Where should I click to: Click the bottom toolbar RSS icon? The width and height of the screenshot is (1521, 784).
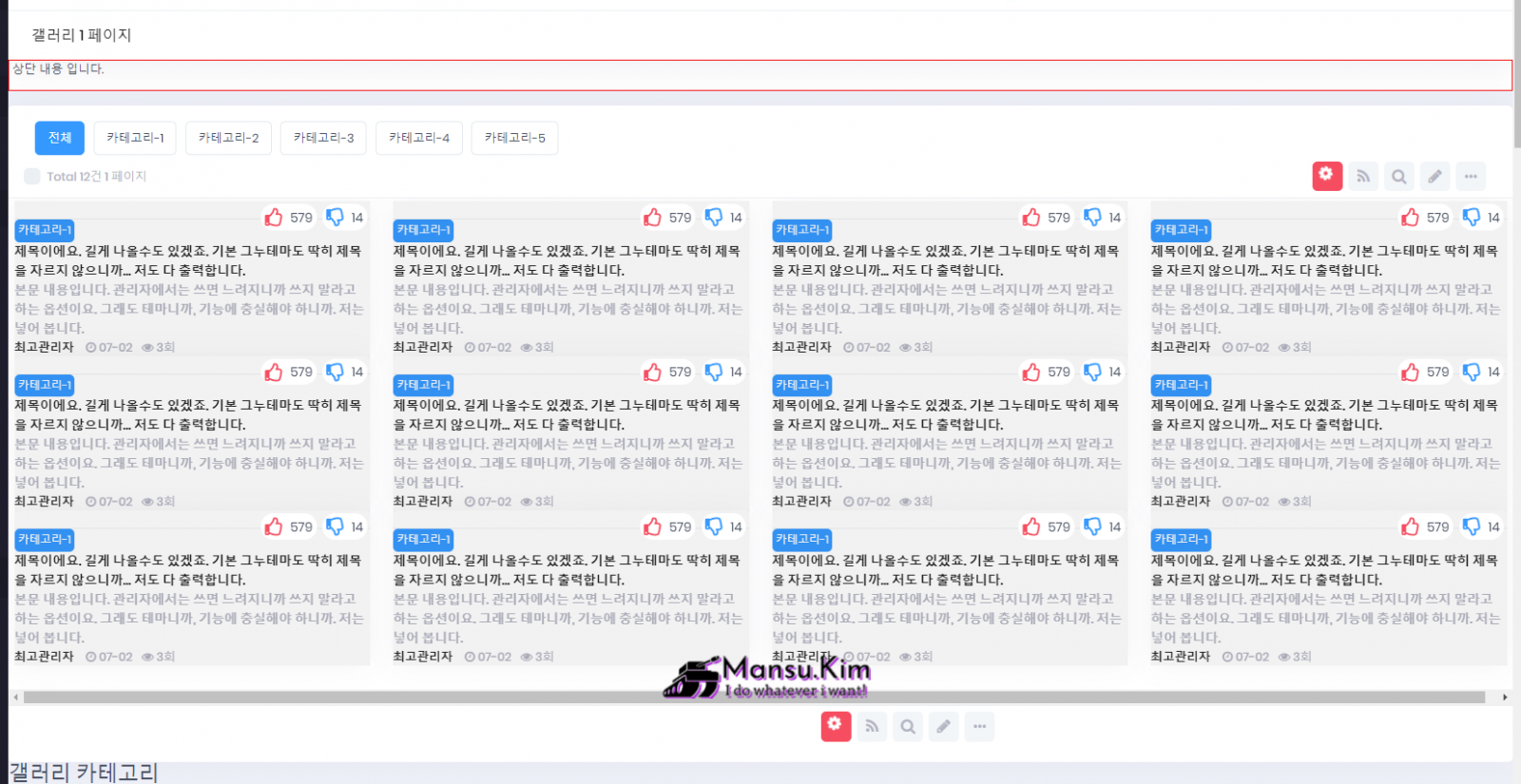tap(872, 726)
